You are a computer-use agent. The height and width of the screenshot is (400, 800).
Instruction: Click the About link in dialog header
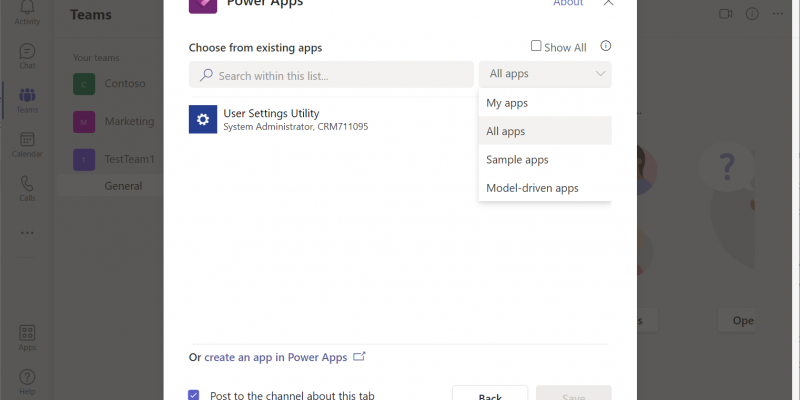coord(568,3)
